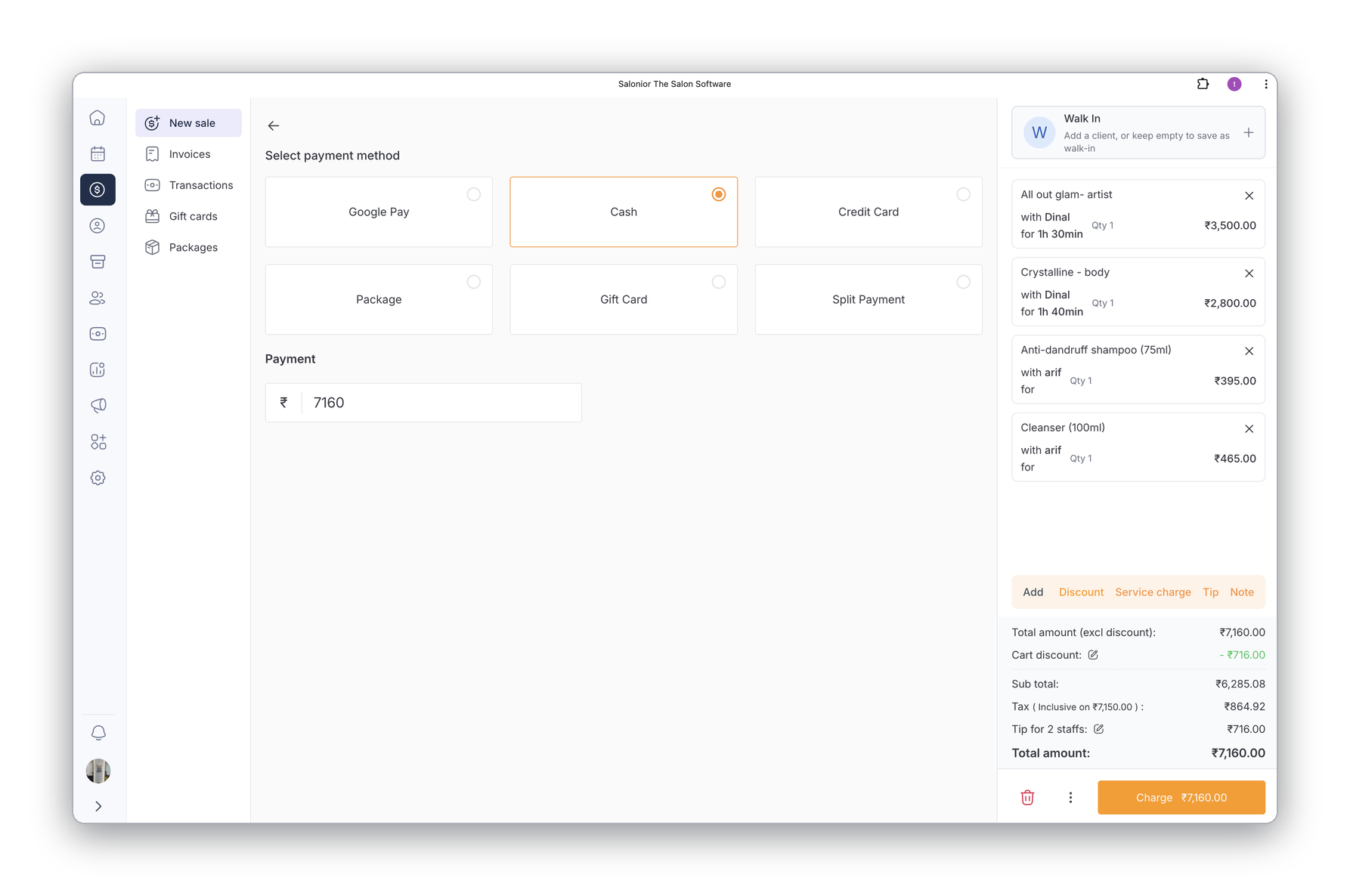Screen dimensions: 1350x896
Task: Remove Cleanser (100ml) item
Action: click(x=1249, y=429)
